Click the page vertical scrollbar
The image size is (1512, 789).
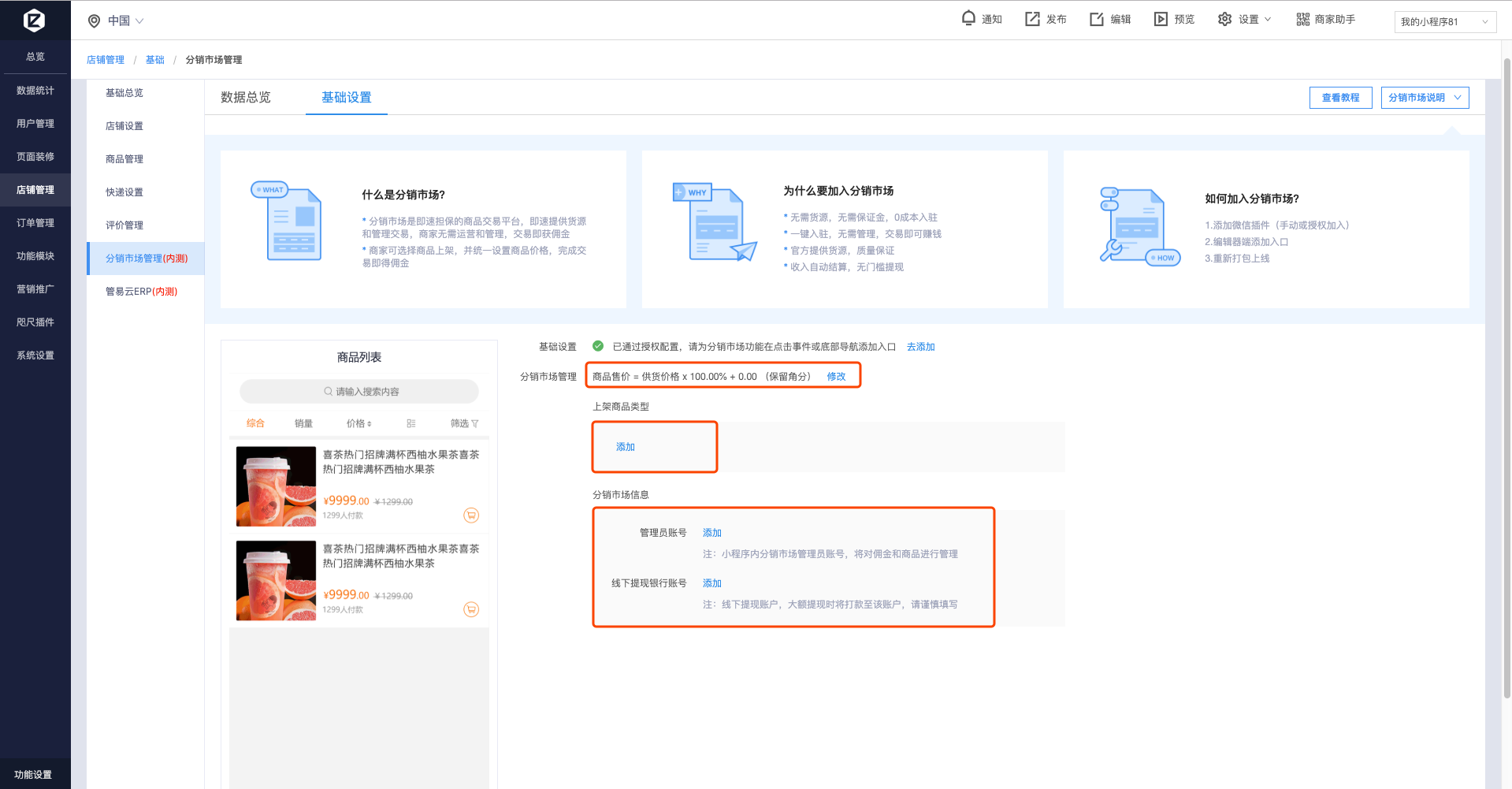coord(1506,378)
